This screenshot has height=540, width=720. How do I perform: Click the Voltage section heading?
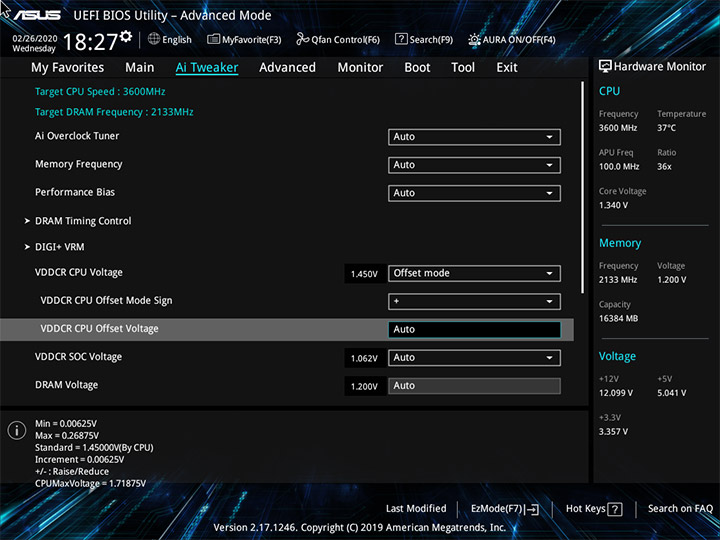(x=617, y=356)
